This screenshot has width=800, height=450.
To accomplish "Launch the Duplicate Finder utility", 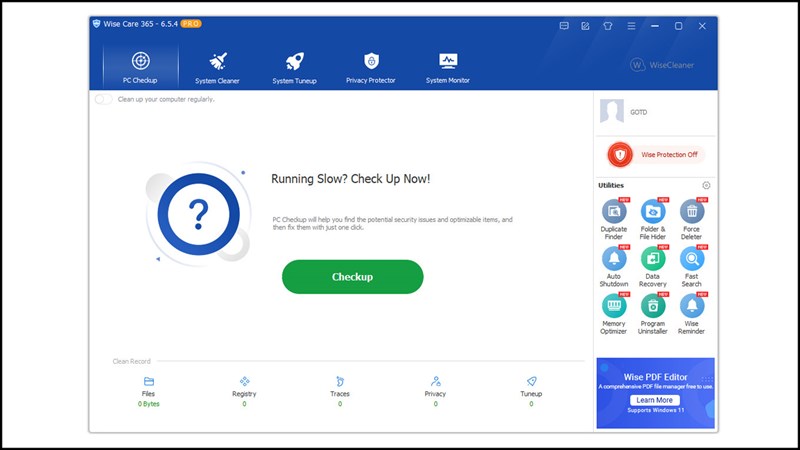I will click(614, 219).
